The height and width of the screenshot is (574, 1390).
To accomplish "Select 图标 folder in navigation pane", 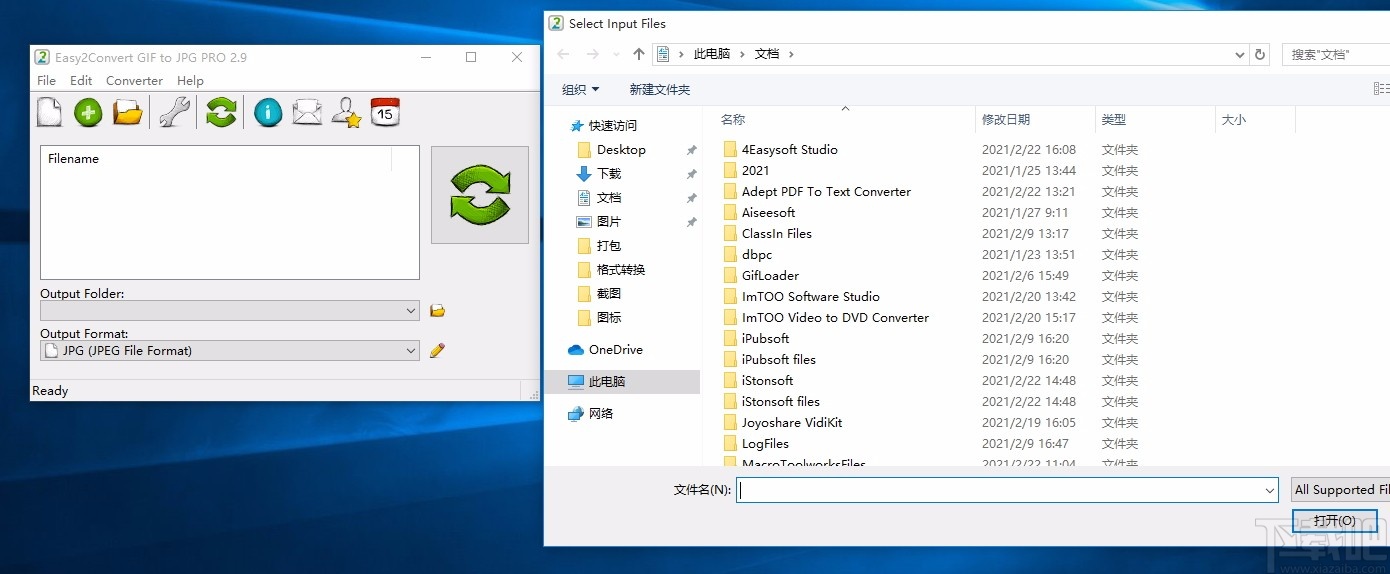I will (x=609, y=318).
